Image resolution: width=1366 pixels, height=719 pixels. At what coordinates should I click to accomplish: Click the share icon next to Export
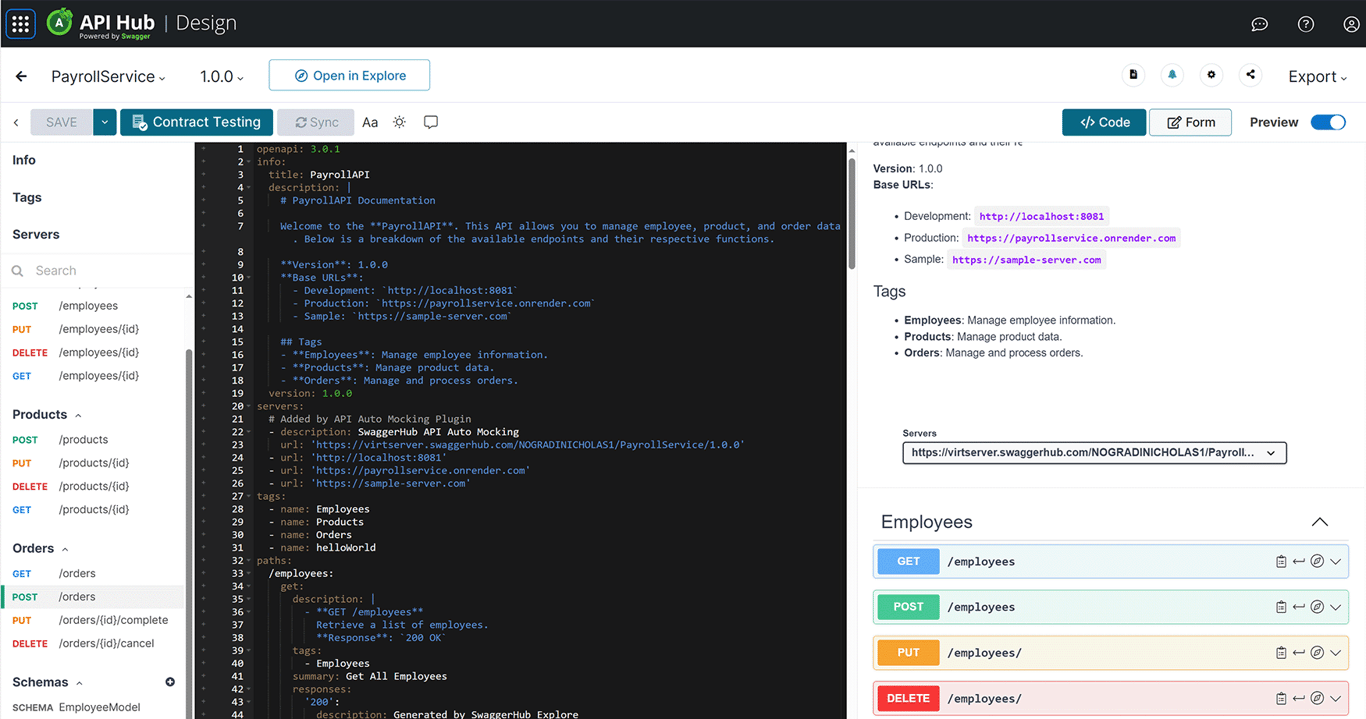[1250, 75]
